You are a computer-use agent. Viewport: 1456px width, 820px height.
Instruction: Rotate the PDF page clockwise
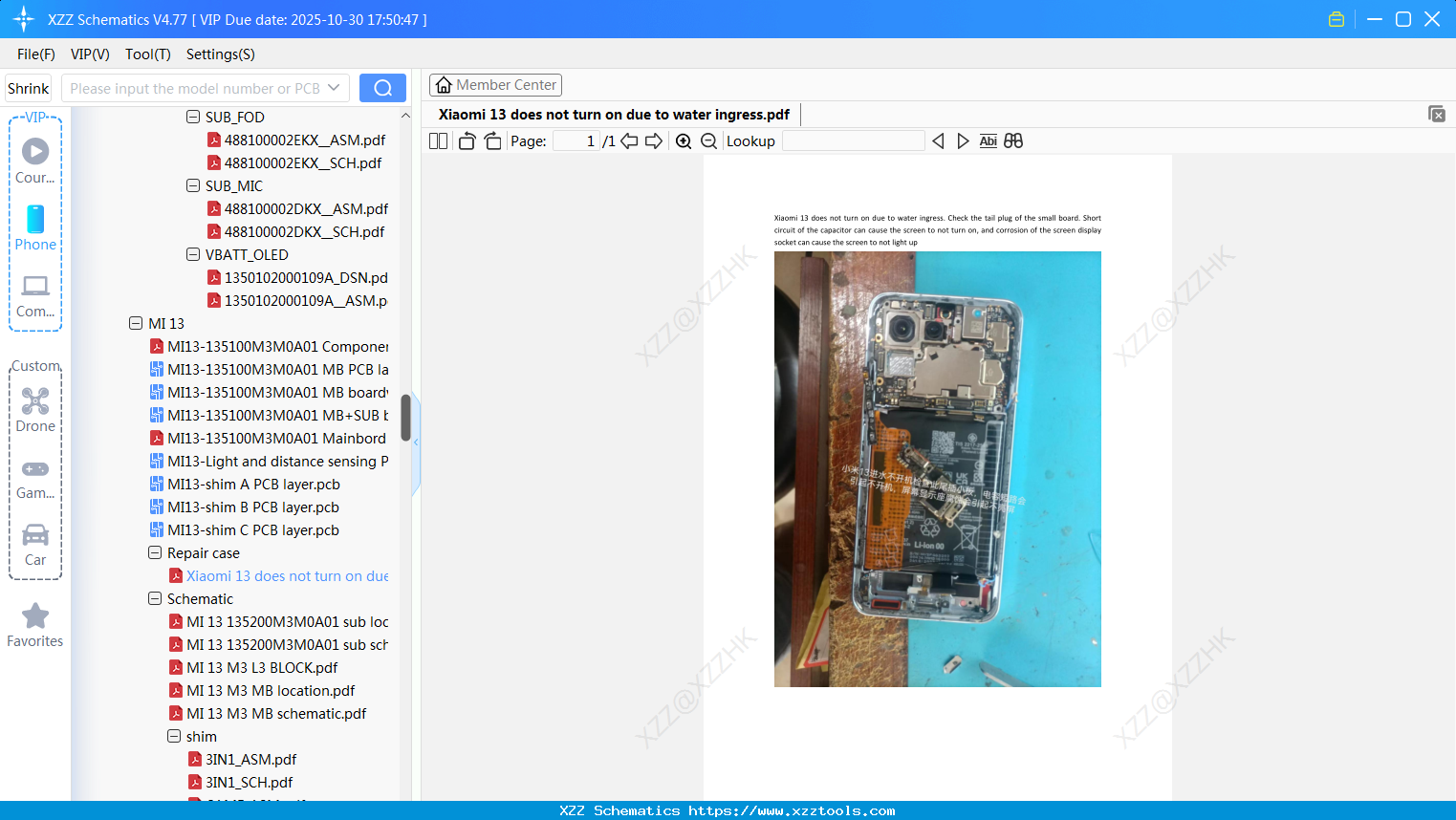click(x=492, y=140)
